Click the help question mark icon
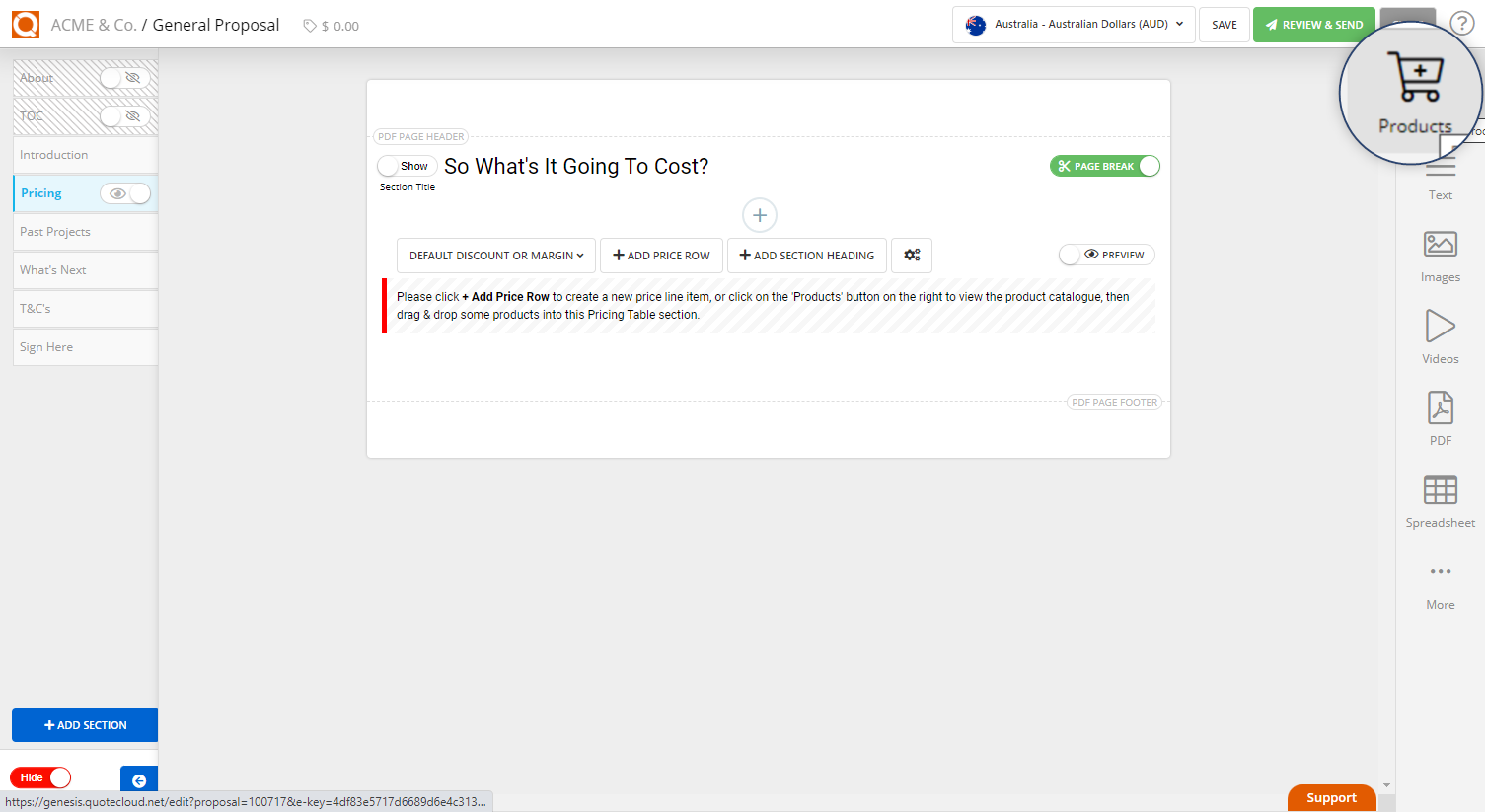 1461,24
